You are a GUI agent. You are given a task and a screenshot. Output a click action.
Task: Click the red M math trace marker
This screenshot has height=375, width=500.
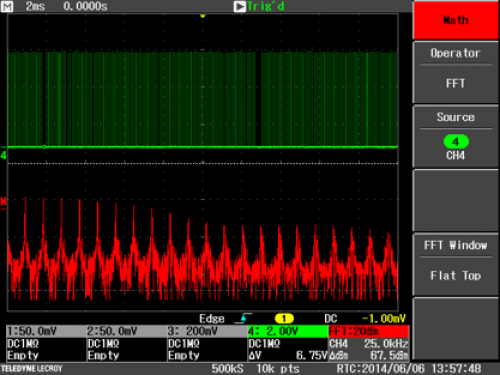(3, 202)
